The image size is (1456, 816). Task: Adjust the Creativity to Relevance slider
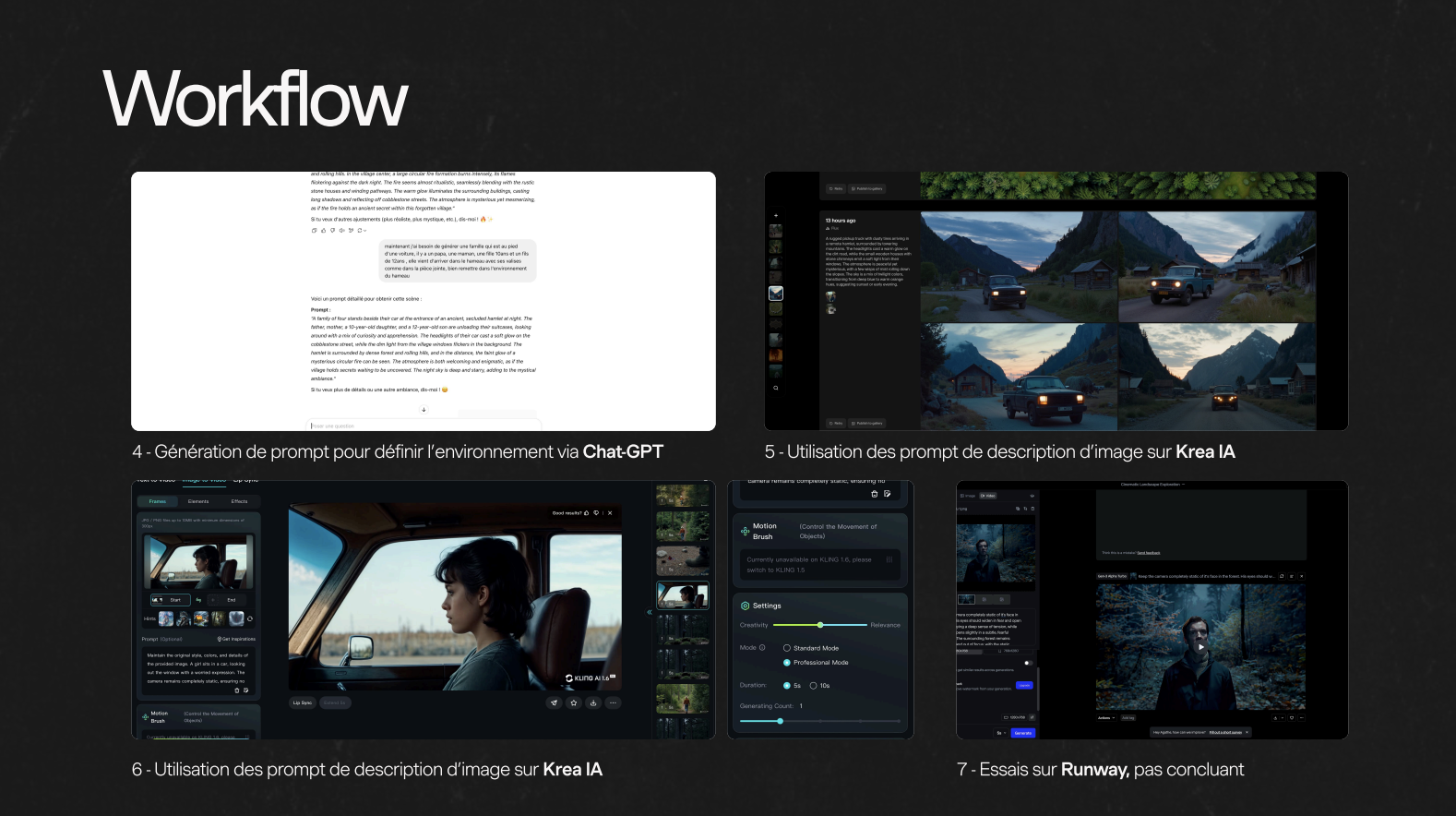(820, 625)
